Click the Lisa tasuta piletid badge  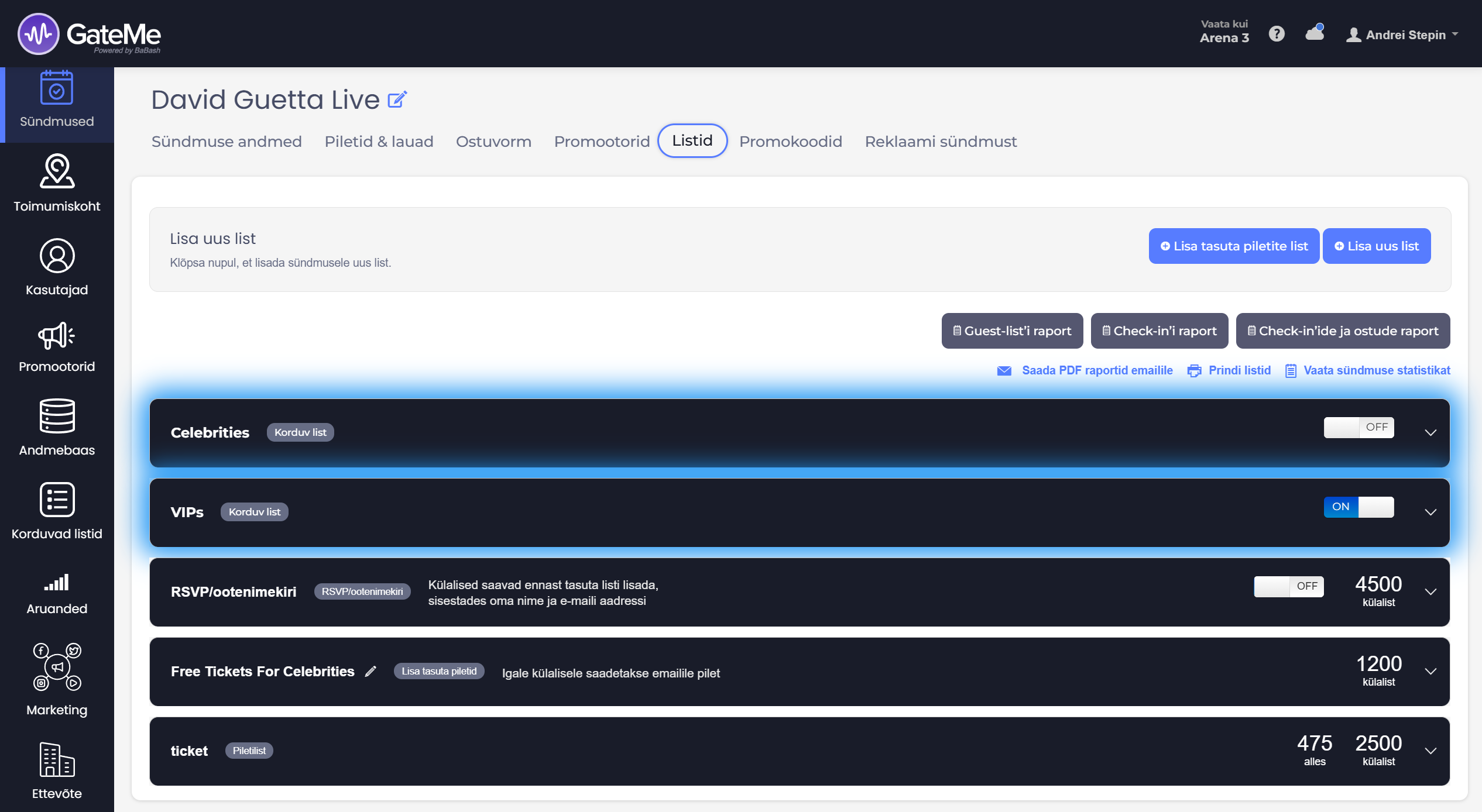tap(439, 672)
